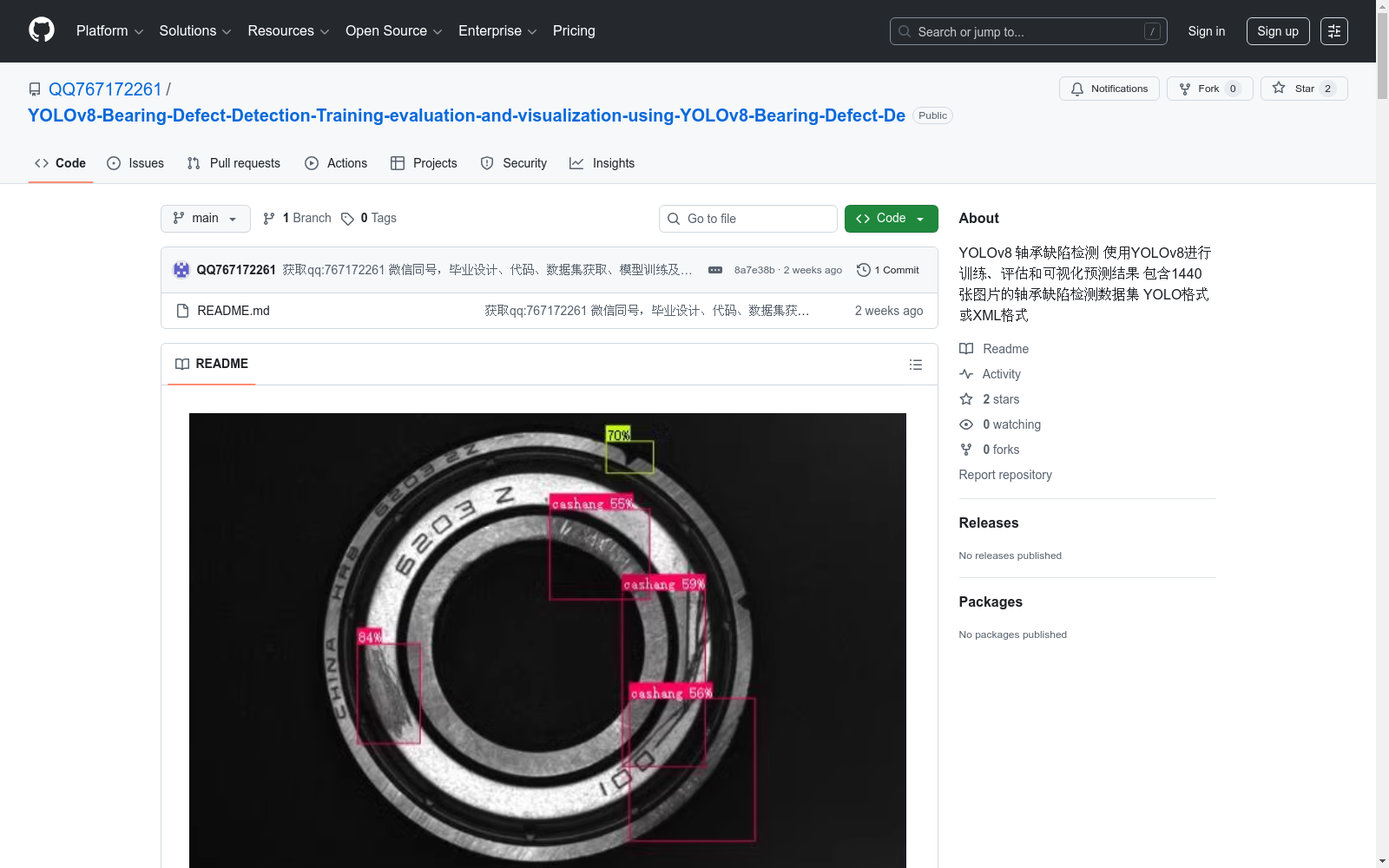
Task: Switch to the Insights tab
Action: click(602, 163)
